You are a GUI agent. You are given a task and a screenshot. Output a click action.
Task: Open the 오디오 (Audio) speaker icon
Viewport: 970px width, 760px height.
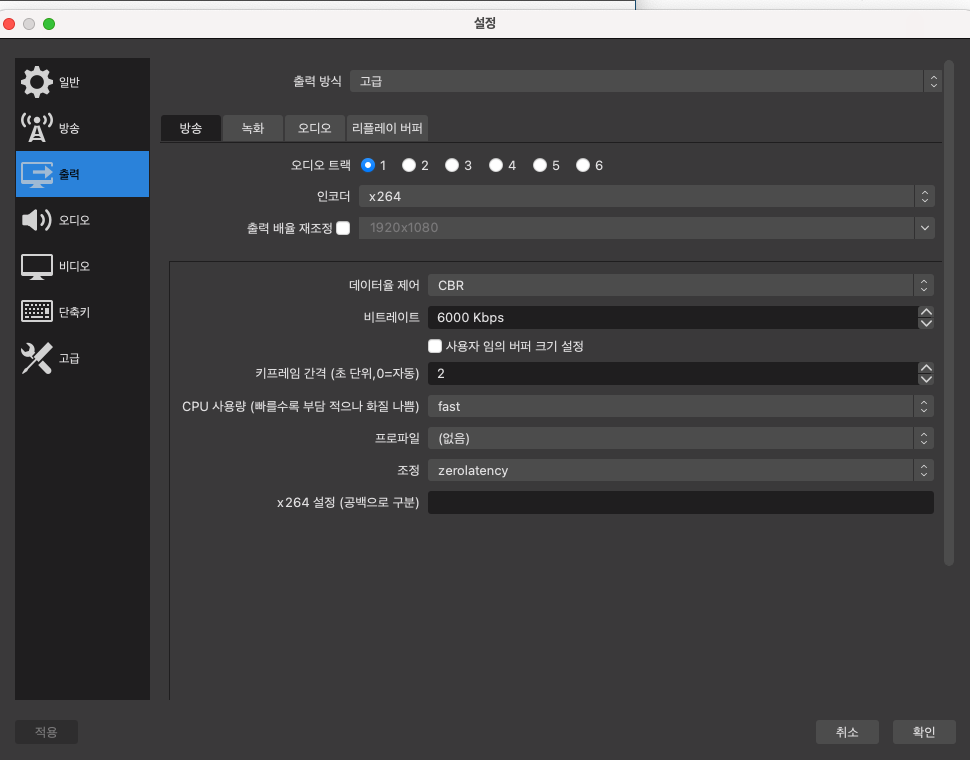[x=37, y=220]
